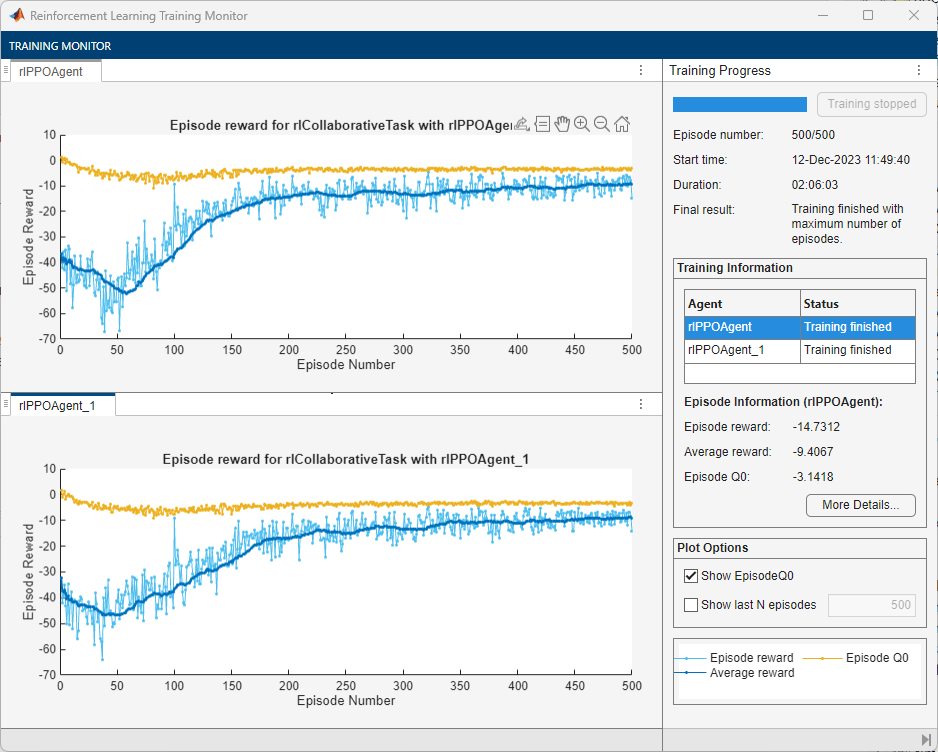
Task: Select the Pan hand tool
Action: click(562, 124)
